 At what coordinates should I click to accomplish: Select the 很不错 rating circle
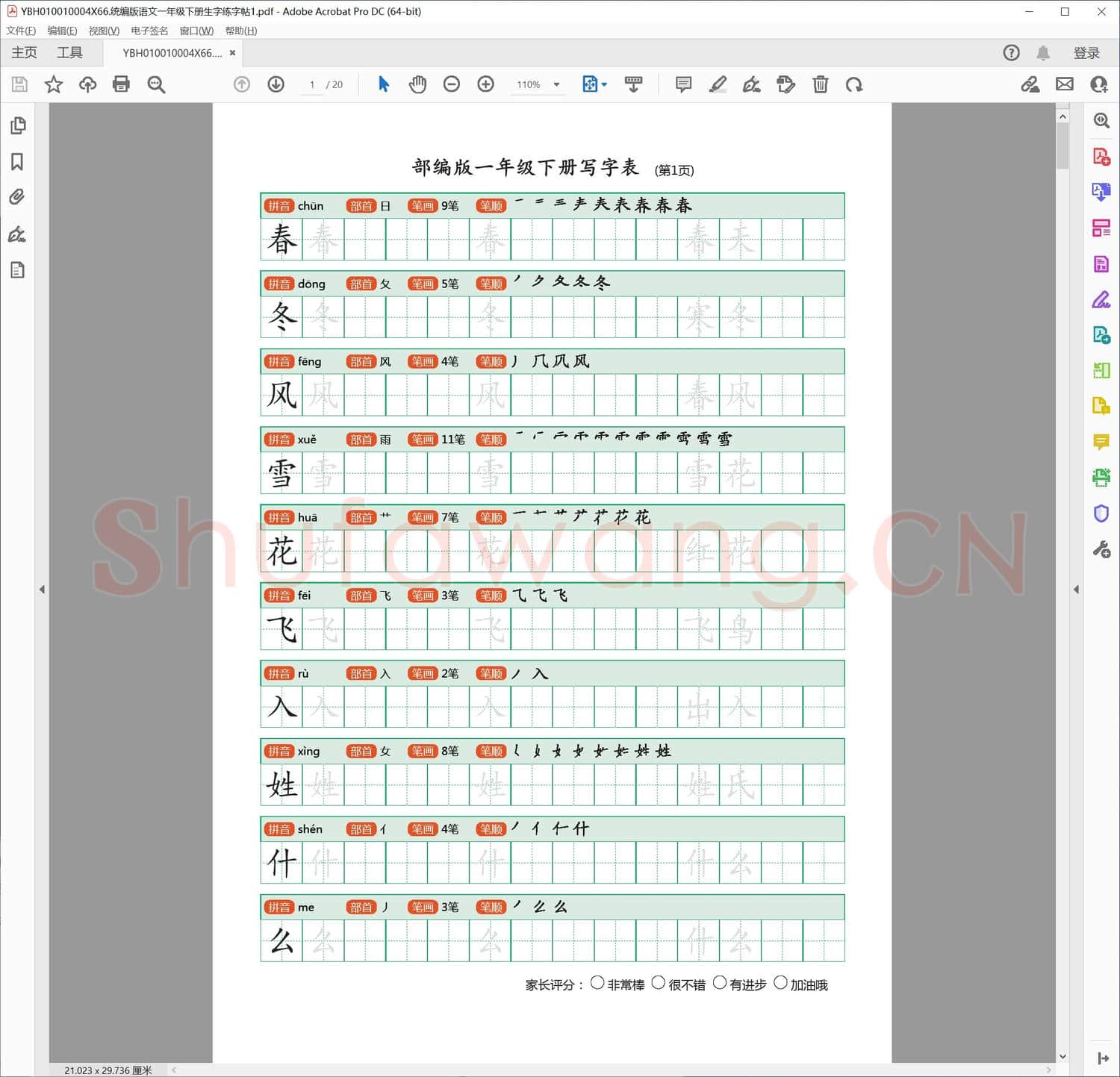[x=658, y=983]
